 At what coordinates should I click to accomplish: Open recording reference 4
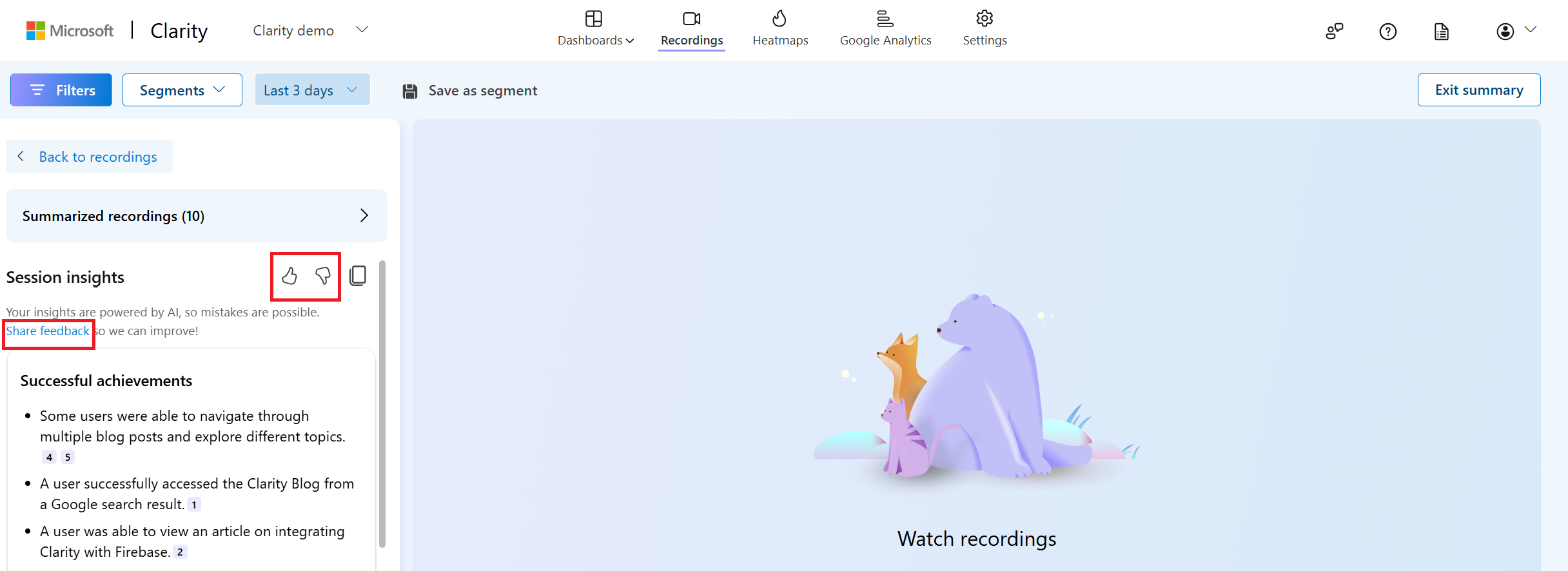click(x=50, y=457)
